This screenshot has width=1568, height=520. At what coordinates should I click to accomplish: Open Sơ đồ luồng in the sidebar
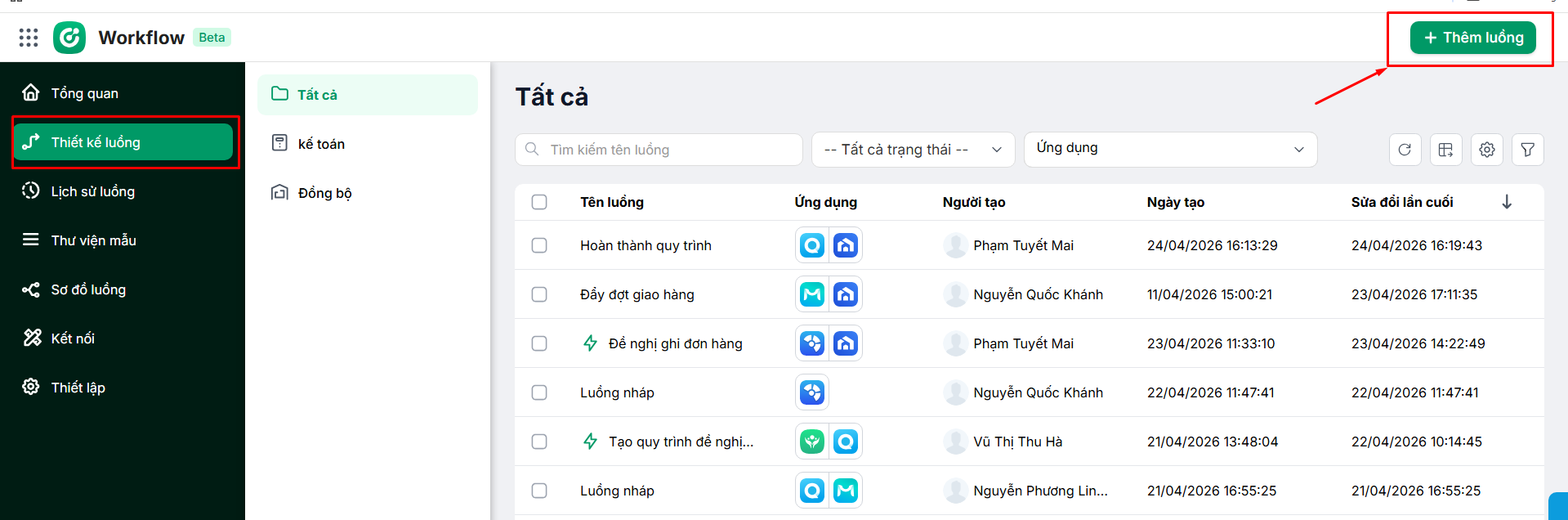pyautogui.click(x=88, y=289)
